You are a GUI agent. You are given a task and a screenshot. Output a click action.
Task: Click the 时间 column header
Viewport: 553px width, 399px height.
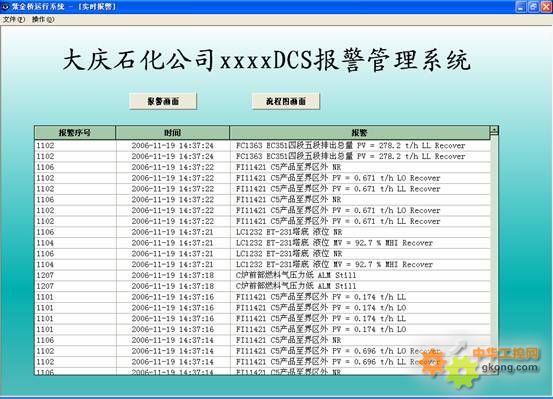(x=172, y=133)
